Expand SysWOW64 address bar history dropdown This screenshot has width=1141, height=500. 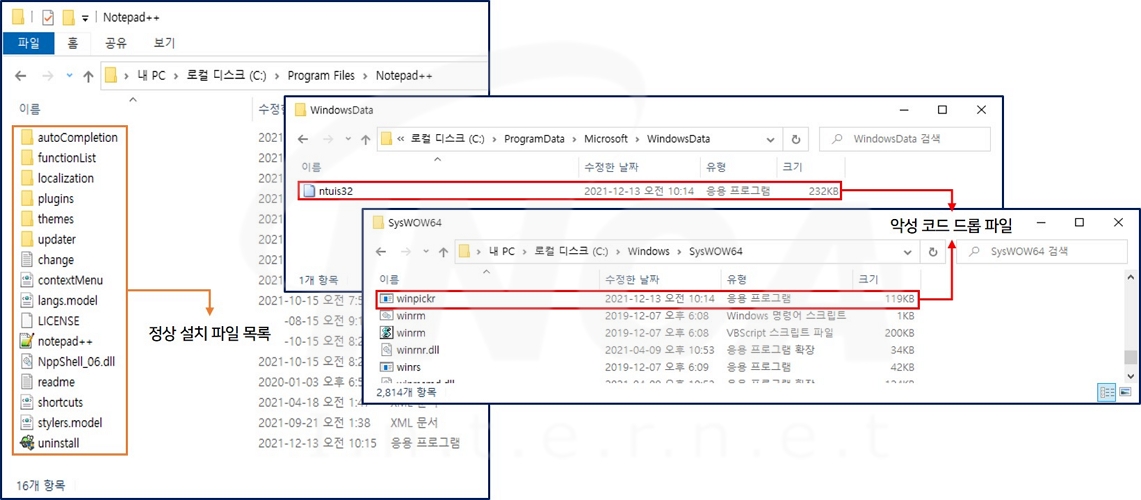coord(907,251)
